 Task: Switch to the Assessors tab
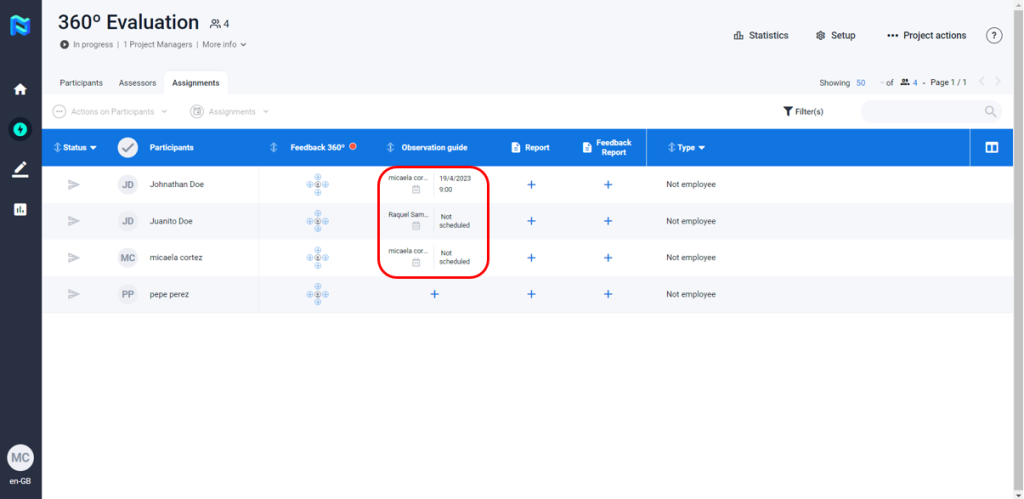(x=137, y=83)
